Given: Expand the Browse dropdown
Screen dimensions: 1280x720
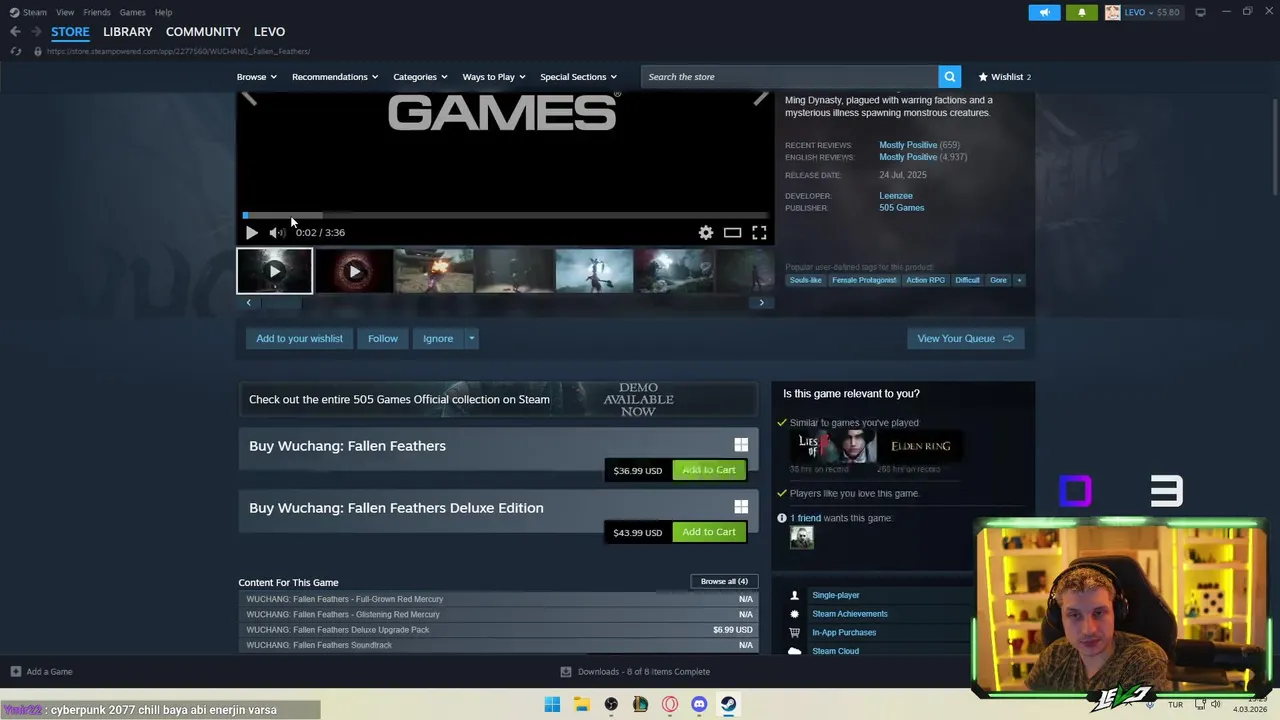Looking at the screenshot, I should 256,77.
